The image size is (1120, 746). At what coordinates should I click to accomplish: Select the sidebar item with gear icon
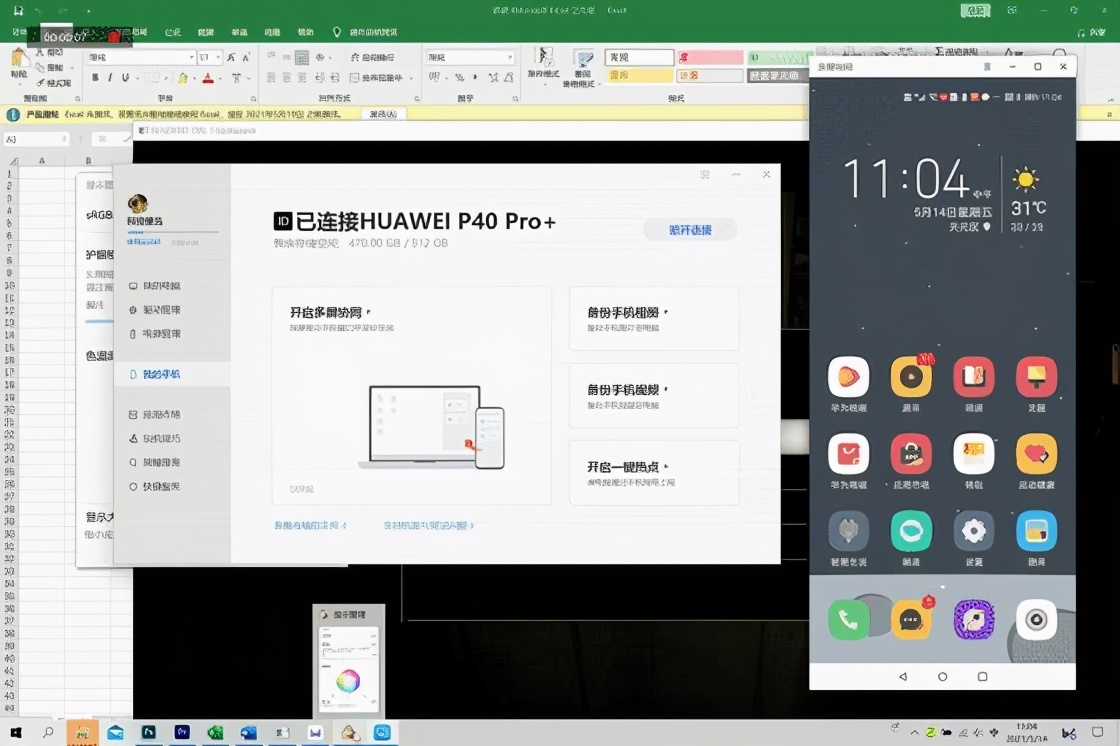(172, 310)
